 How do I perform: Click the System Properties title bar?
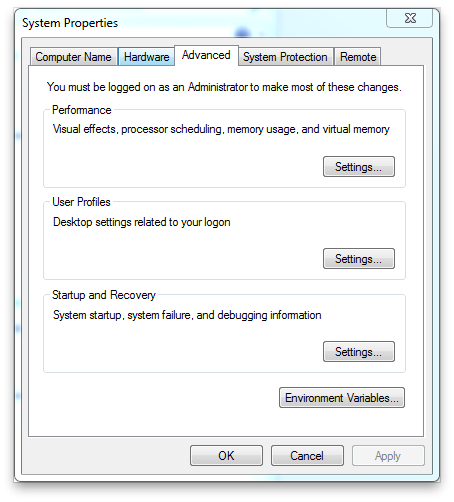200,23
